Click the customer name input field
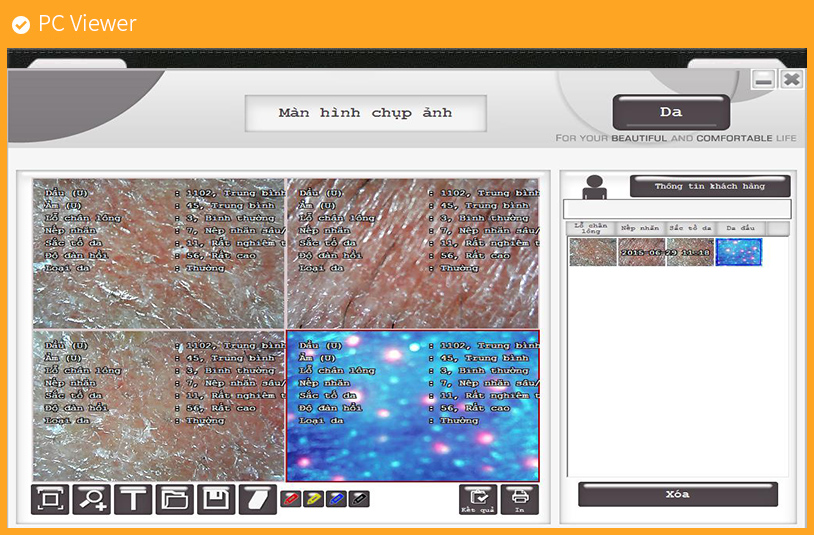The image size is (814, 535). (677, 209)
